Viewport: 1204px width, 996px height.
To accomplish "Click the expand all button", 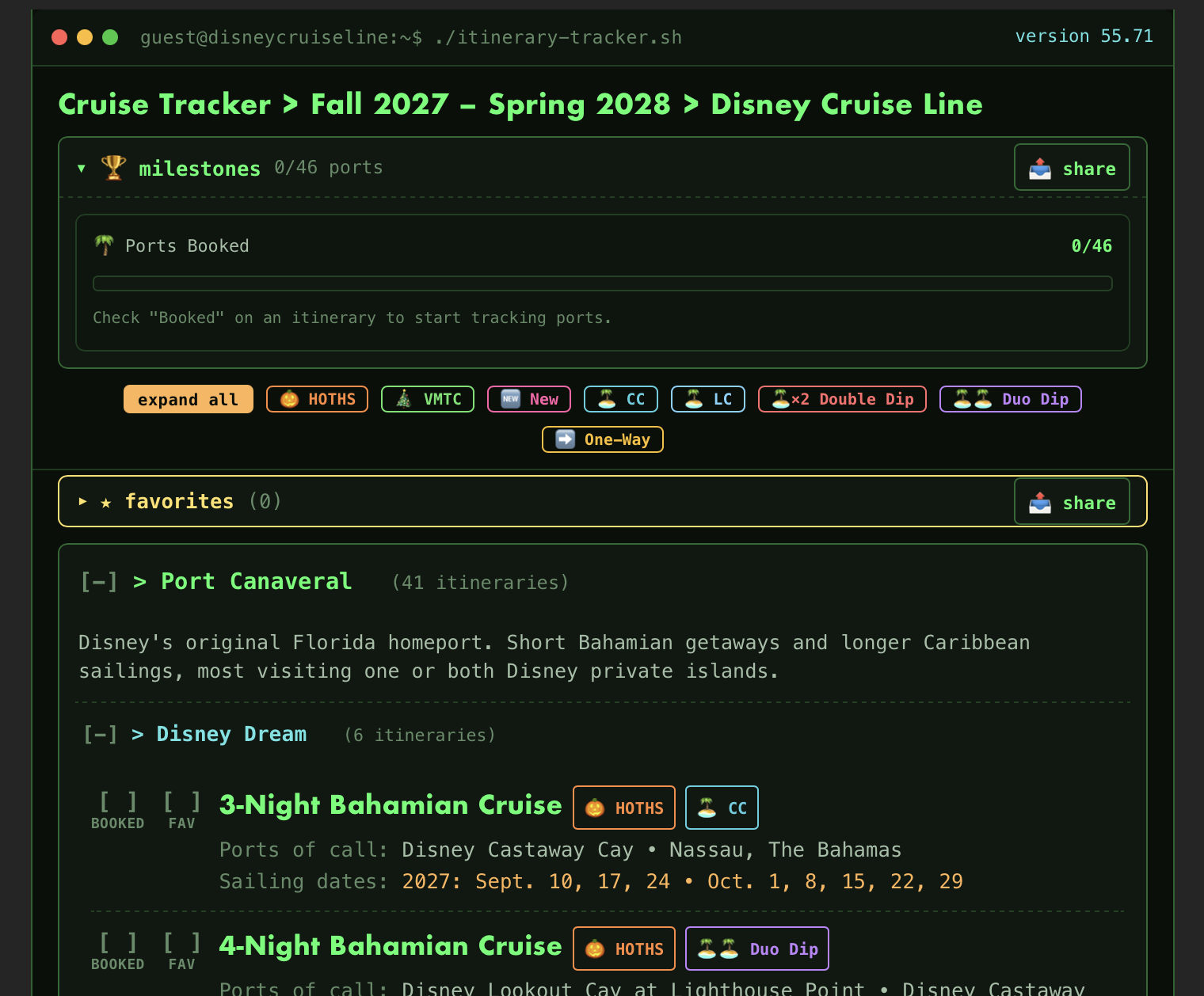I will (x=189, y=399).
